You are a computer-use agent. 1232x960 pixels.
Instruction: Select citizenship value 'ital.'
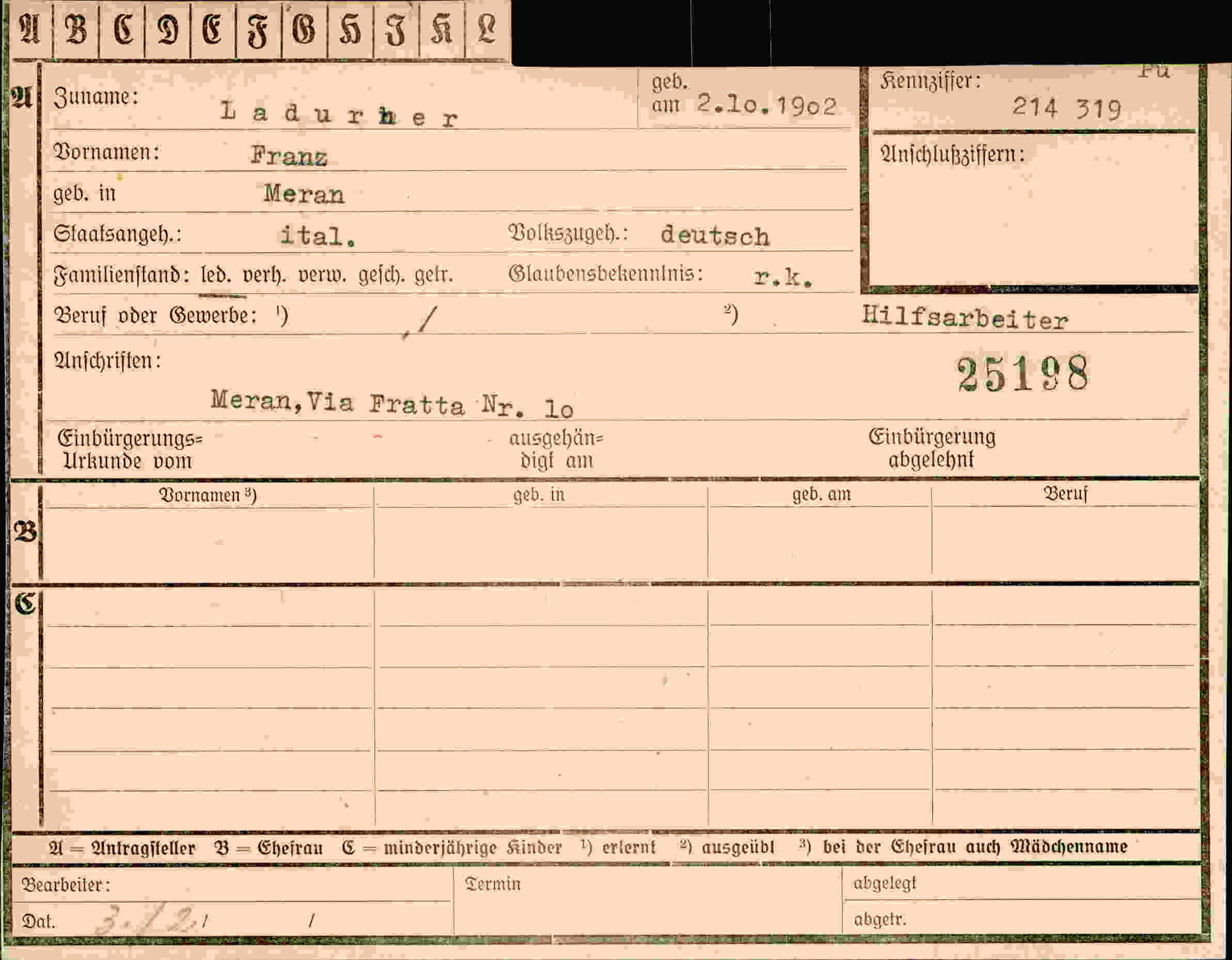(318, 236)
